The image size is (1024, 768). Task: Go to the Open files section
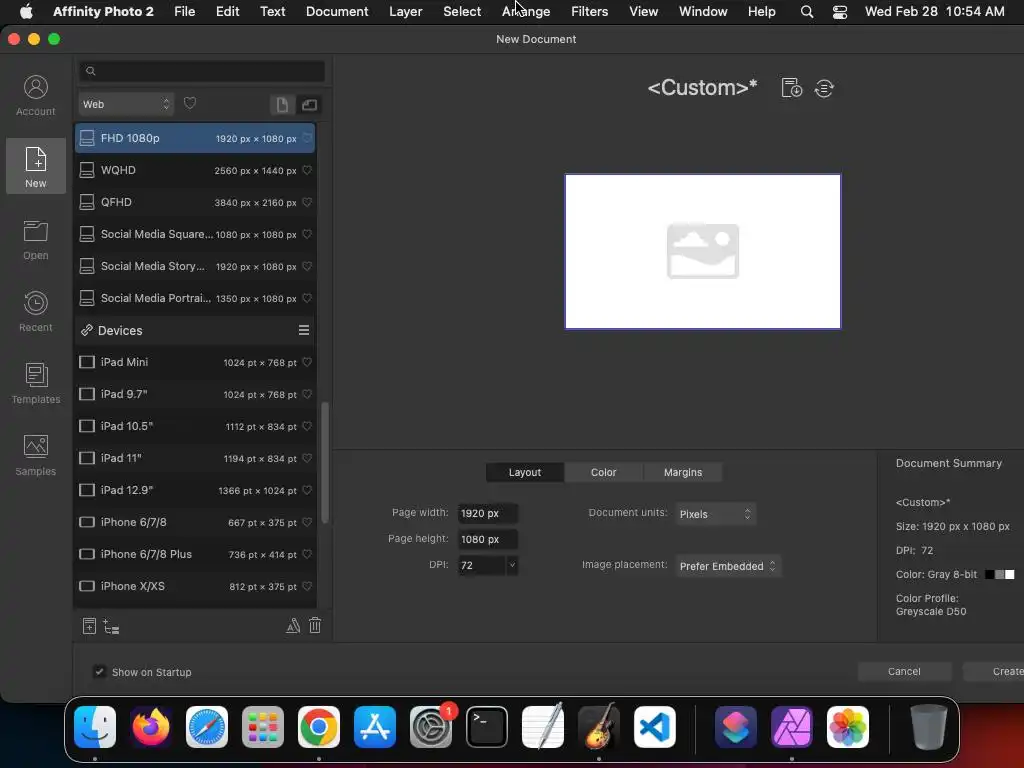click(x=35, y=240)
